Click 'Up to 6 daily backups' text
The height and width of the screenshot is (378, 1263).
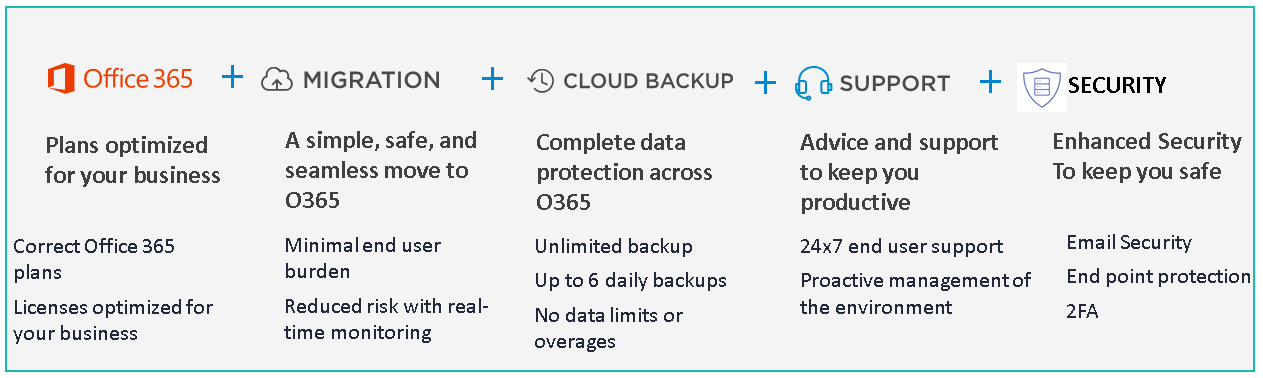[631, 280]
